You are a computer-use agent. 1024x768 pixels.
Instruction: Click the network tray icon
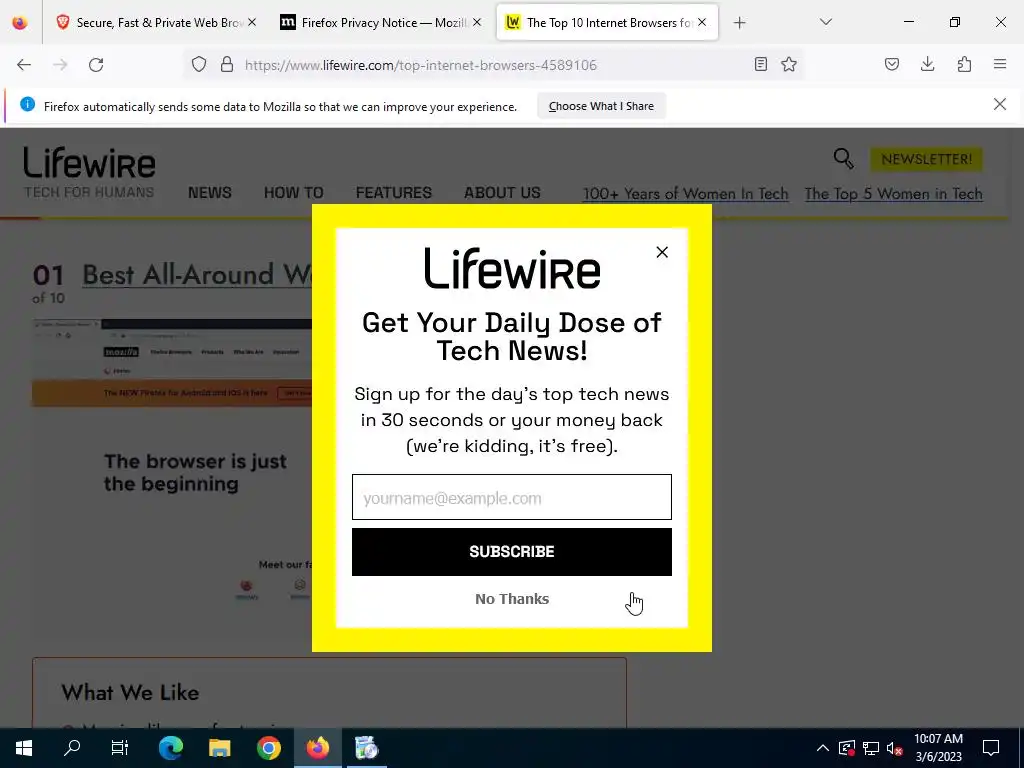point(871,748)
